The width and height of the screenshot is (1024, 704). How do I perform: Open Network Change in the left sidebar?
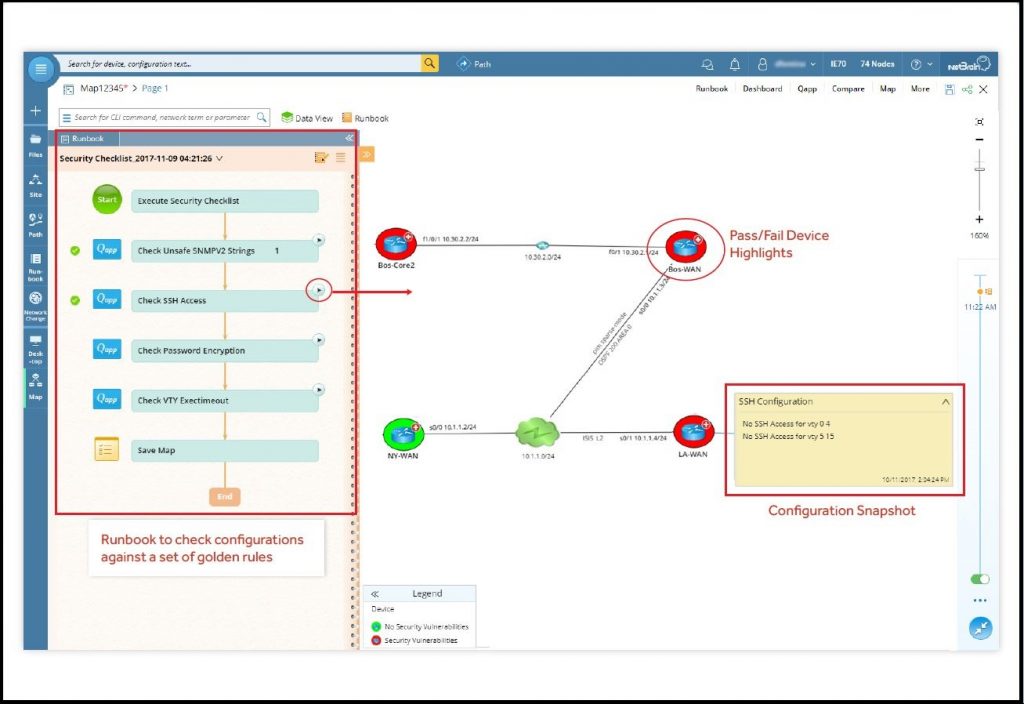[35, 306]
